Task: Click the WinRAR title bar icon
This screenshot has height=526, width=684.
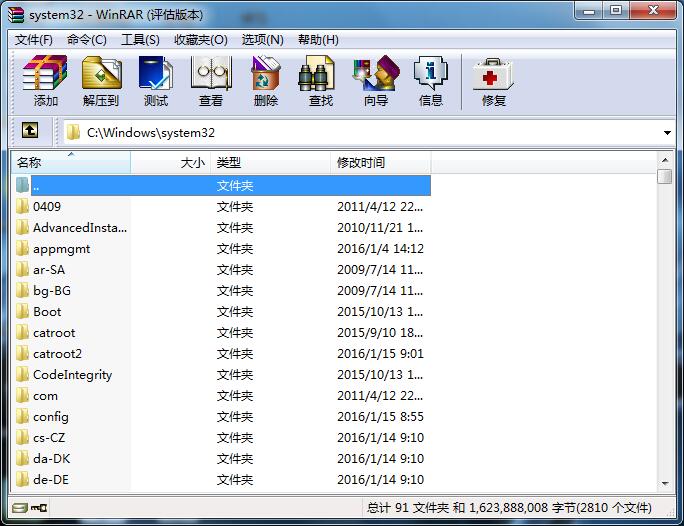Action: 16,14
